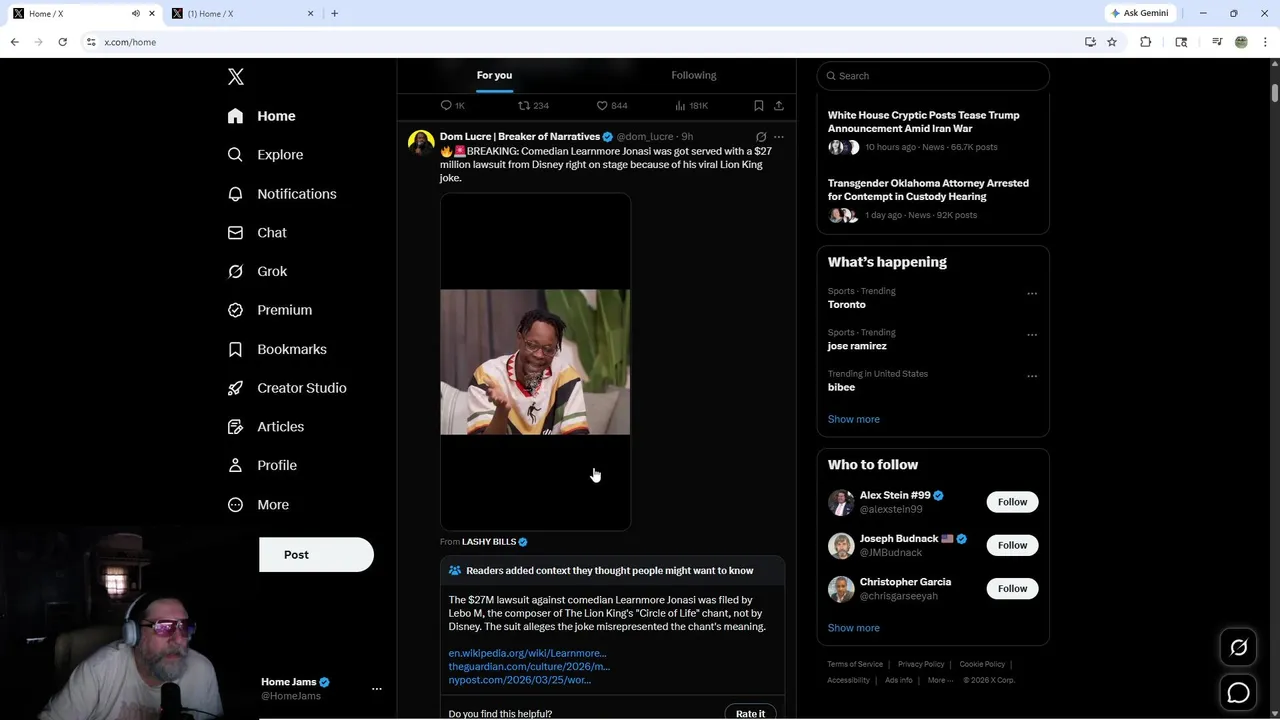
Task: Open the Cookie Policy link
Action: pos(982,664)
